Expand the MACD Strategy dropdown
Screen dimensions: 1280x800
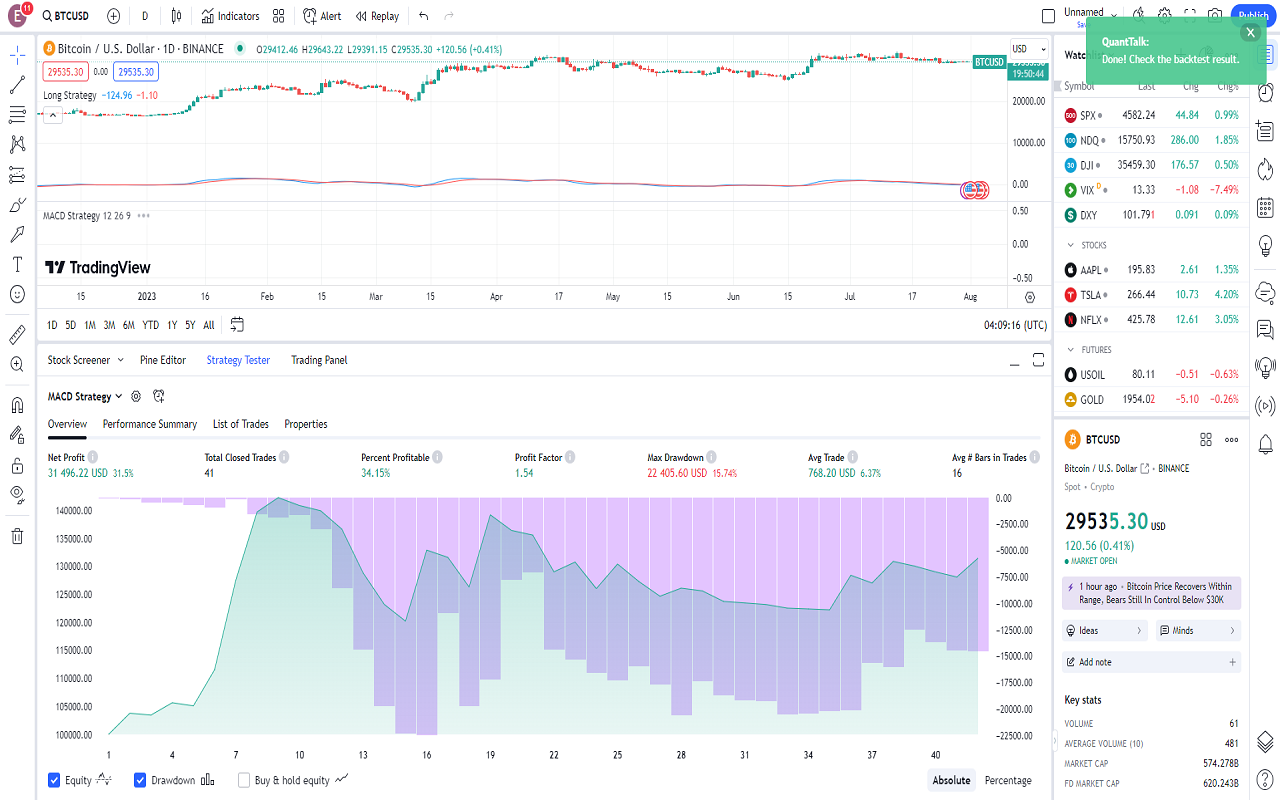(x=119, y=397)
